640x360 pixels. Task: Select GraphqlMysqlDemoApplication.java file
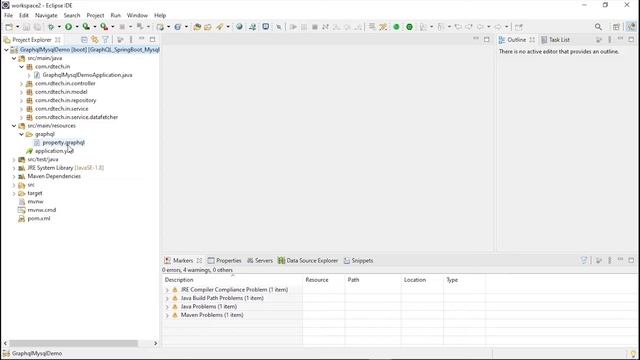click(87, 75)
